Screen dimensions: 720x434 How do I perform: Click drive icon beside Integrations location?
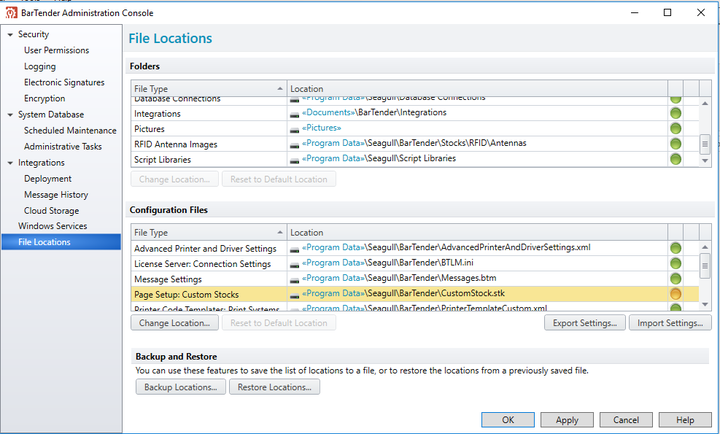point(294,115)
